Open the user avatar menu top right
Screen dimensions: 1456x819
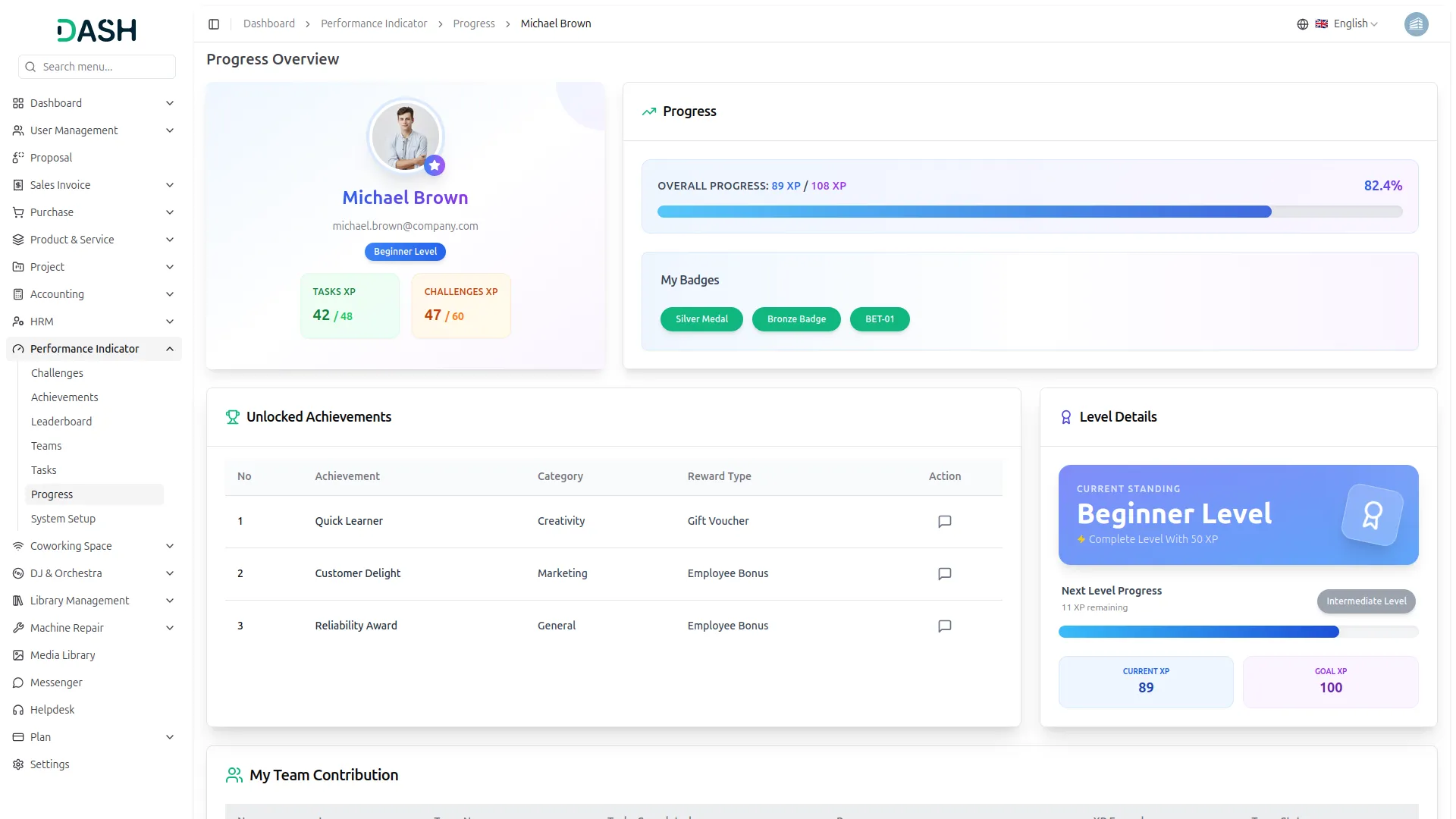click(x=1416, y=24)
